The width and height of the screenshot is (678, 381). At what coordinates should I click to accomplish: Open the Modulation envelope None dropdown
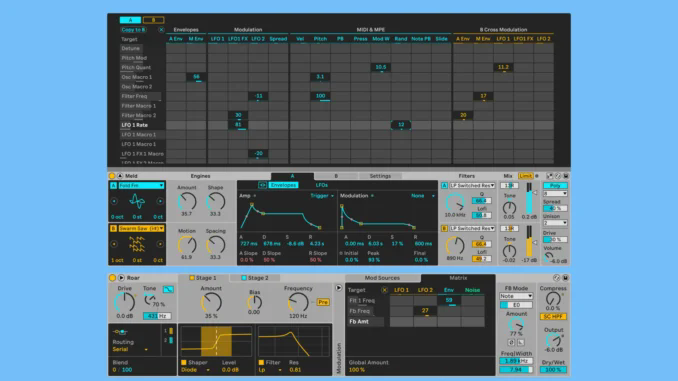pyautogui.click(x=423, y=196)
